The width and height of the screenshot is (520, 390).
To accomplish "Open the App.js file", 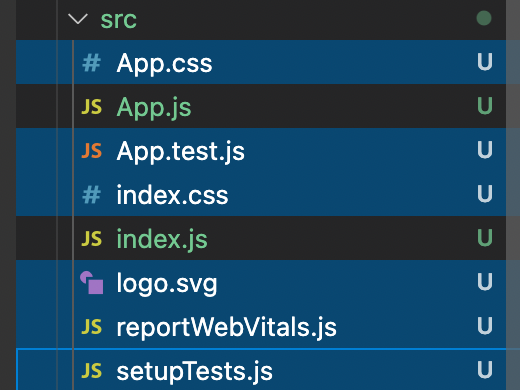I will tap(154, 108).
